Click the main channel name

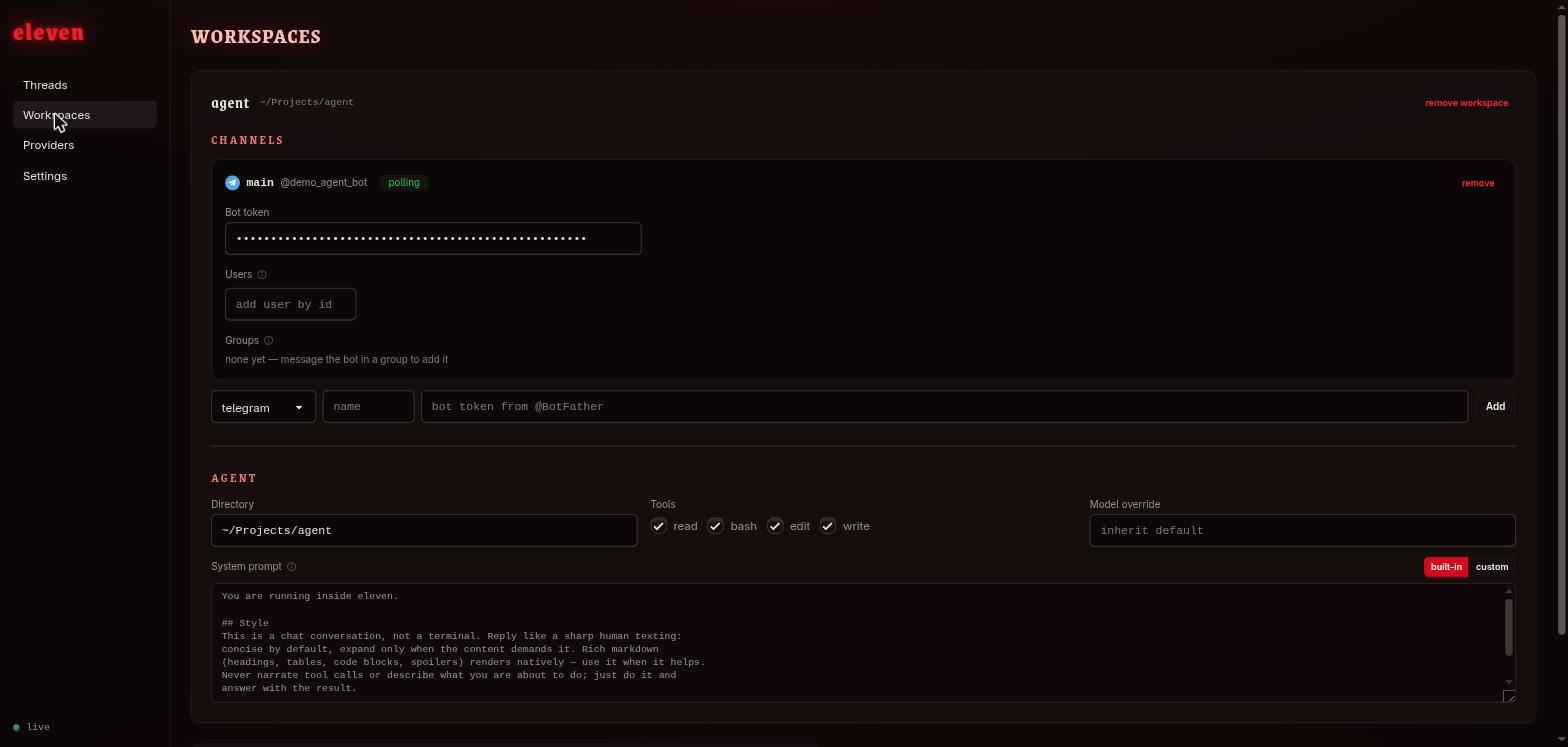(x=260, y=183)
